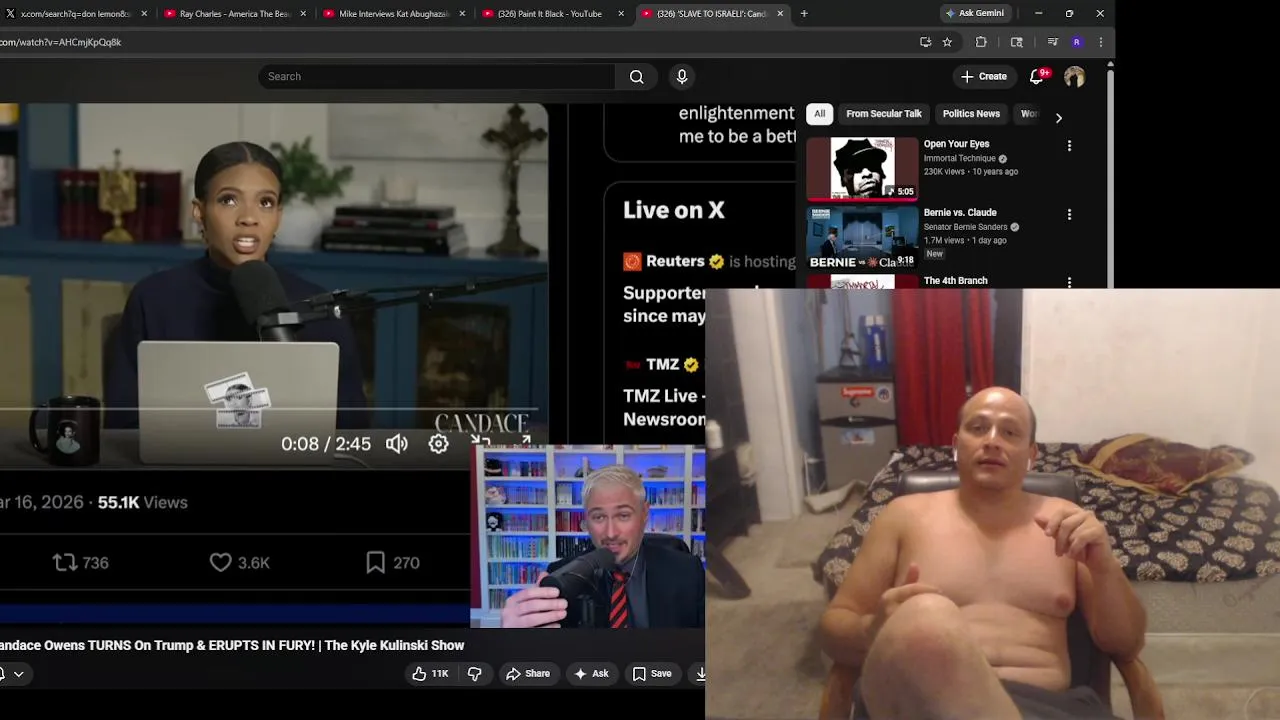1280x720 pixels.
Task: Open the Bernie vs Claude thumbnail
Action: pyautogui.click(x=862, y=237)
